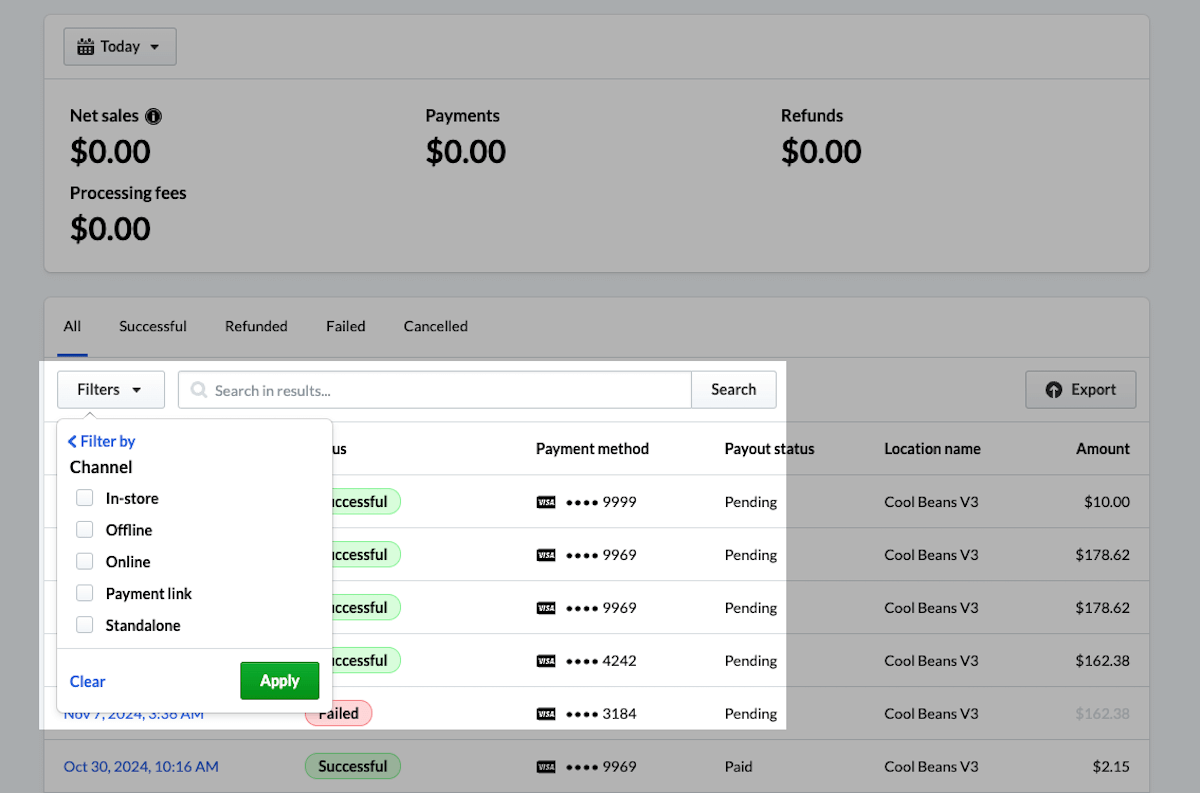Switch to the Failed tab
This screenshot has height=793, width=1200.
pos(346,326)
